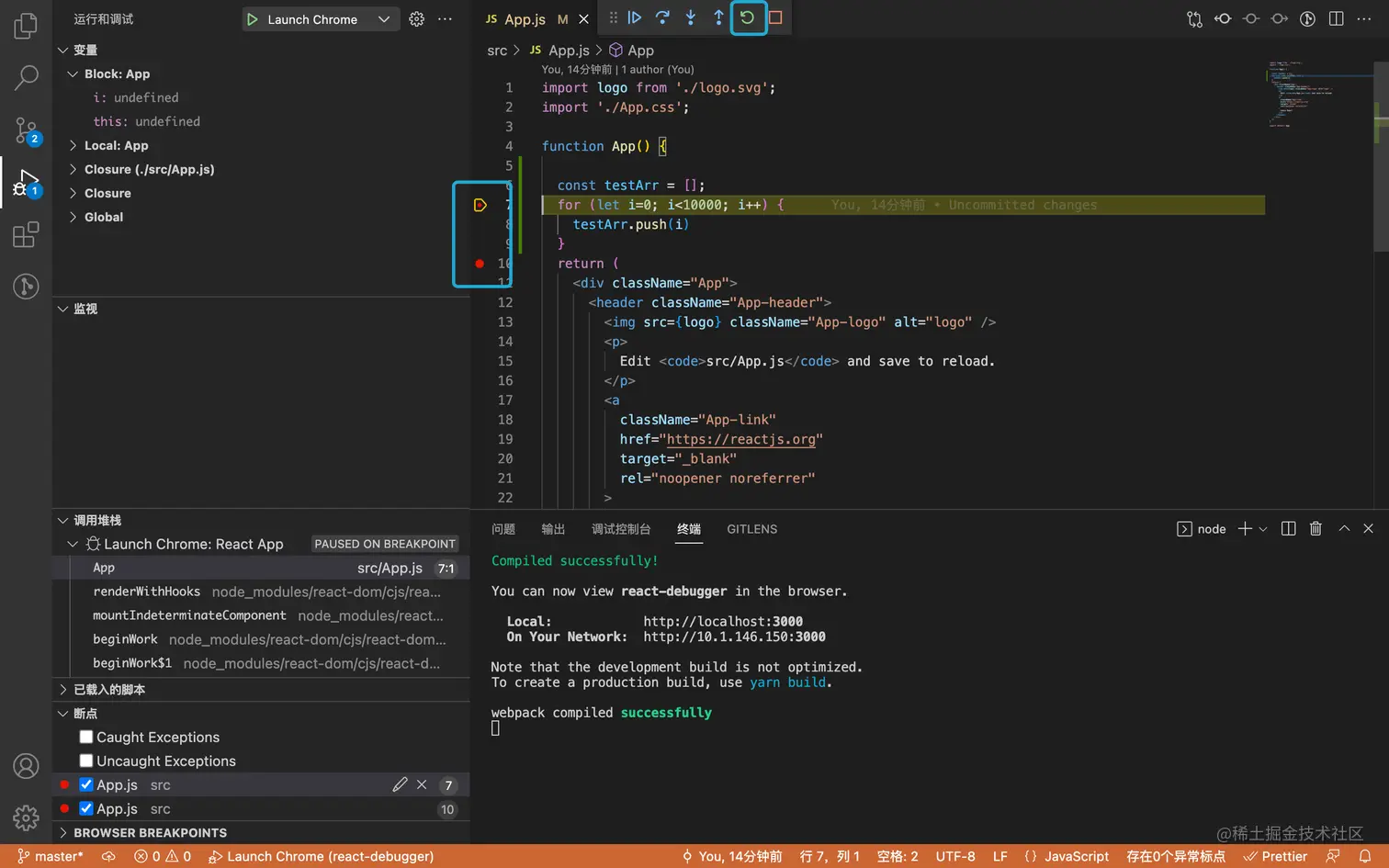
Task: Click the Step Into debug icon
Action: [x=691, y=17]
